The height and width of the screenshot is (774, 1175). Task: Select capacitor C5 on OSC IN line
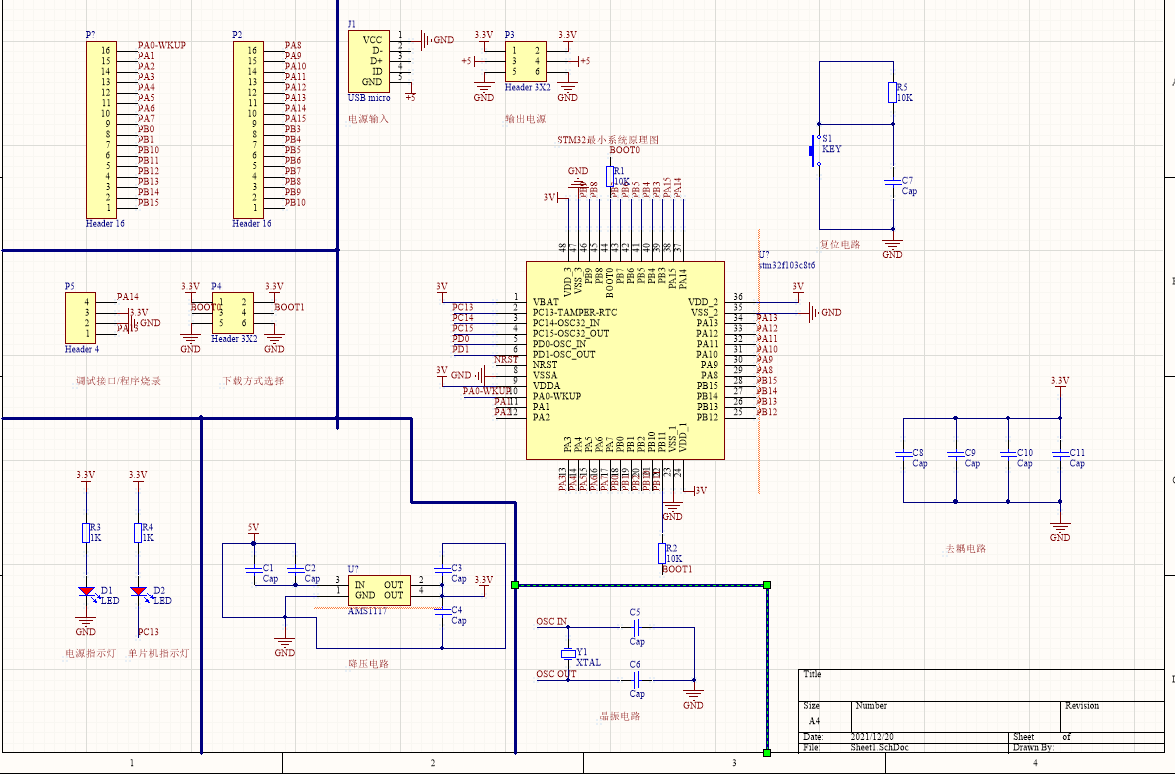pos(635,627)
